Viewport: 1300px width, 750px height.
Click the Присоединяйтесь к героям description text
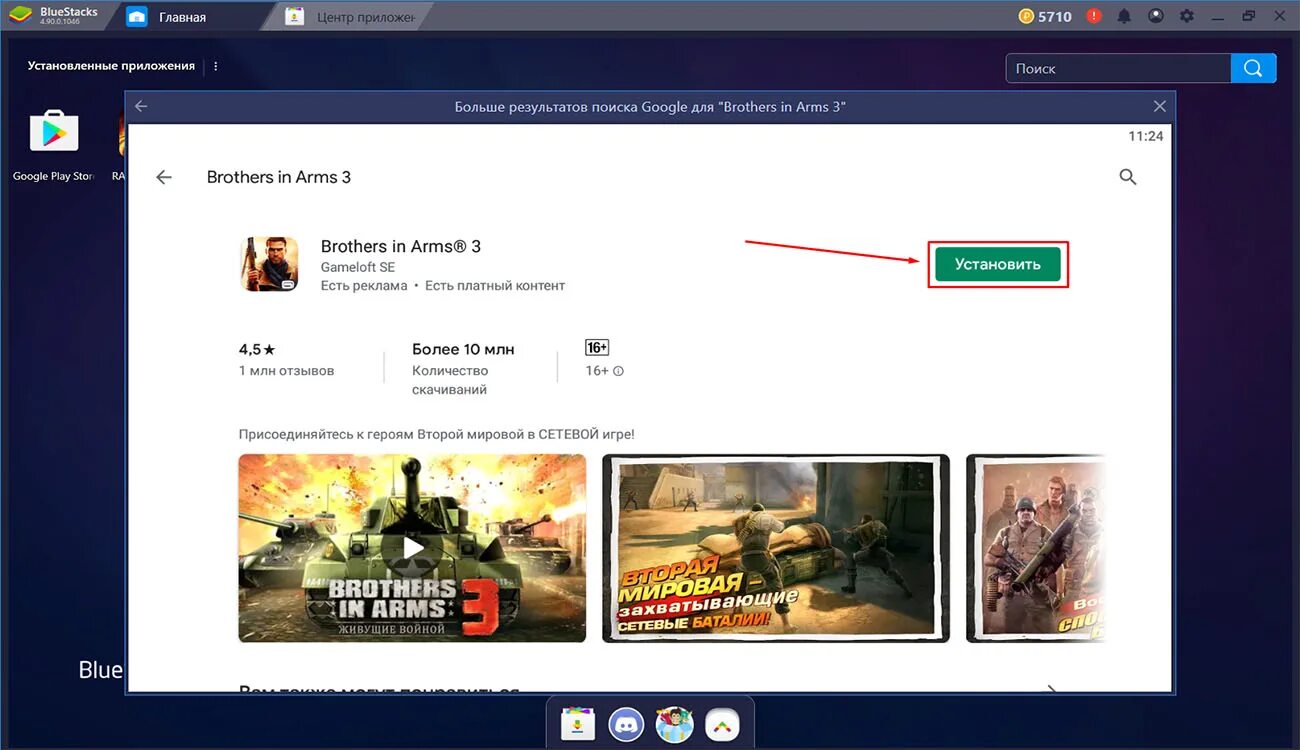coord(437,434)
